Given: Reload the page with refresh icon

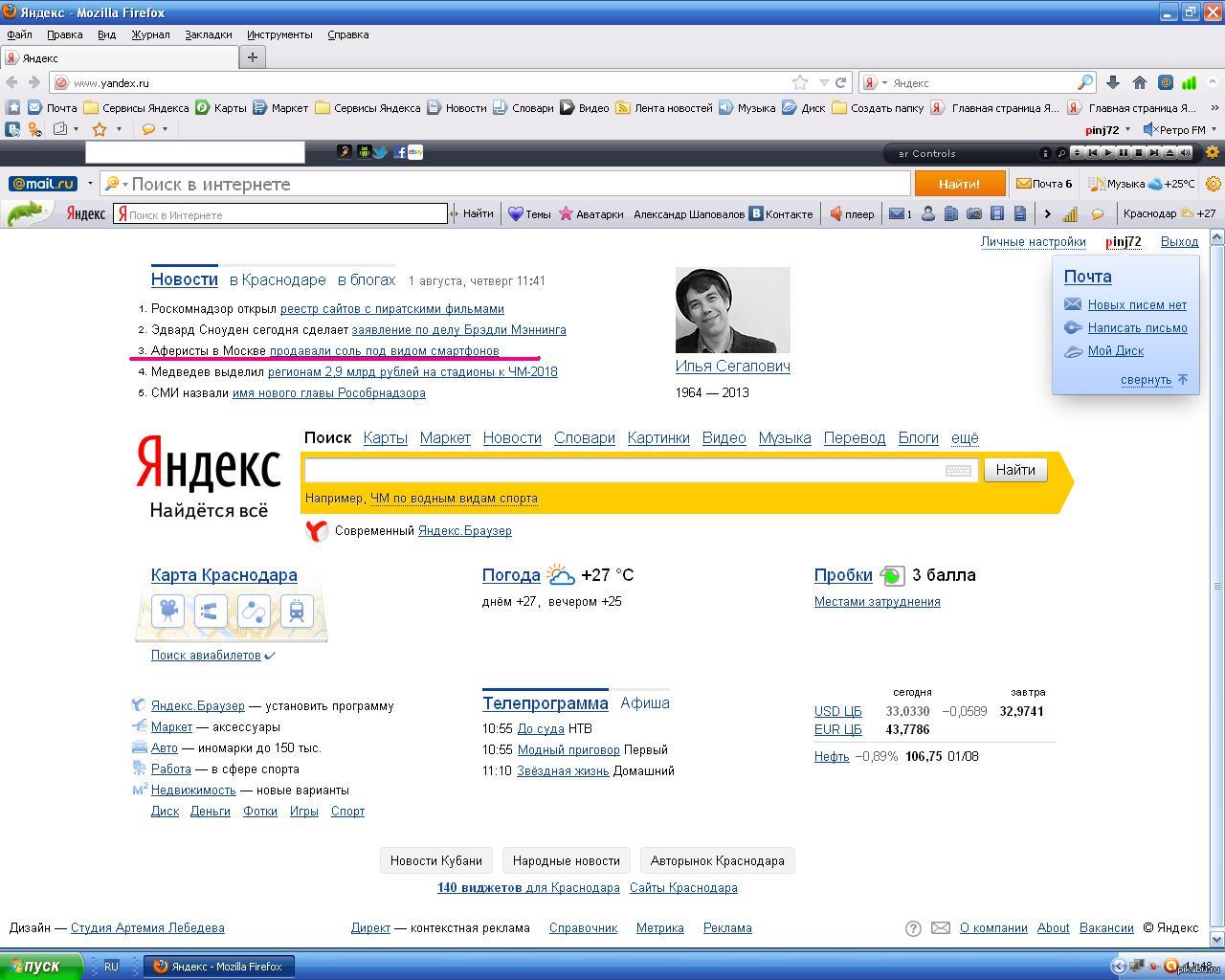Looking at the screenshot, I should click(840, 82).
